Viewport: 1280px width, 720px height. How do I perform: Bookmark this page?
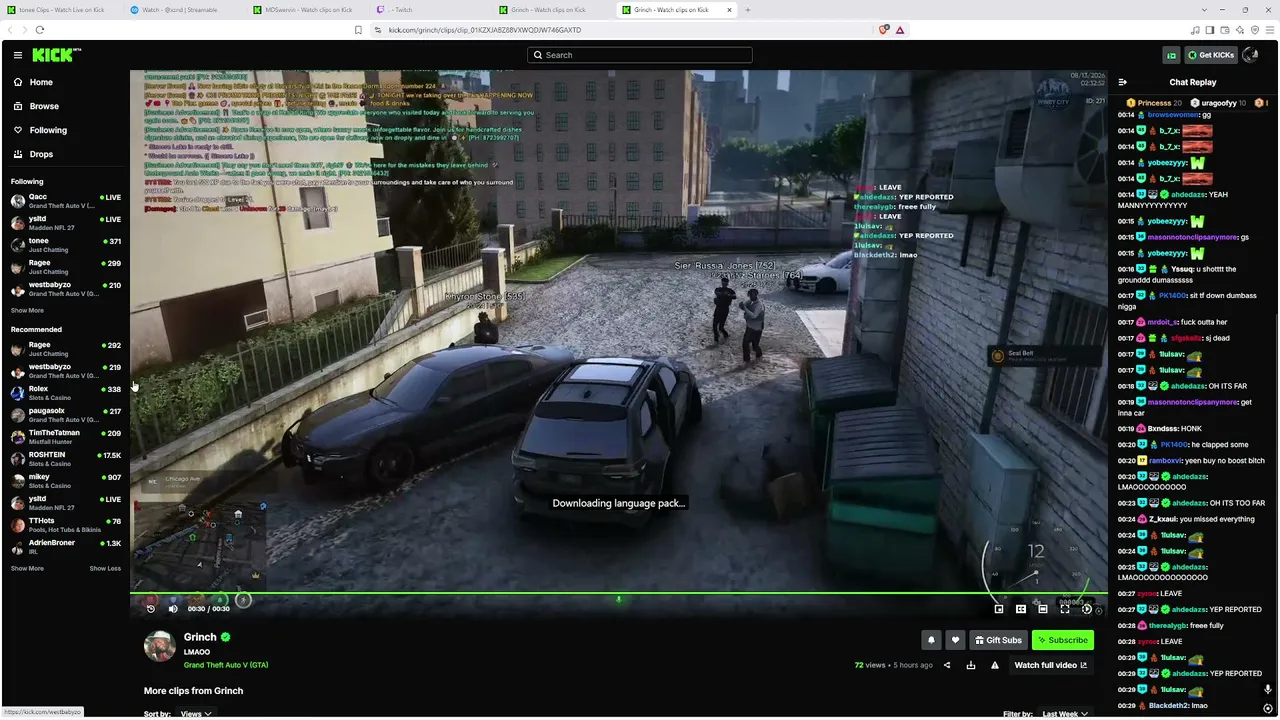click(358, 30)
